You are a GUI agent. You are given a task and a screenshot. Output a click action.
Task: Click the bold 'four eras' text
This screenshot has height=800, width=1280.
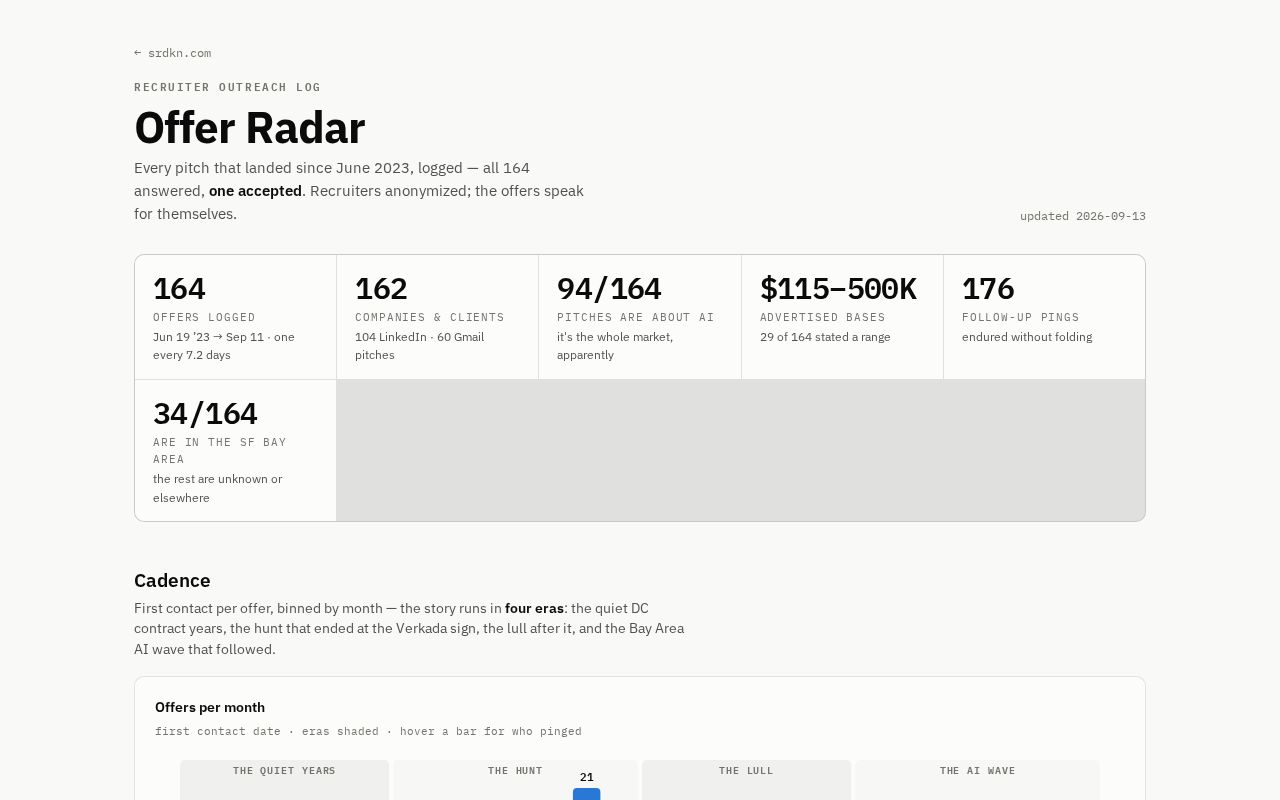click(534, 608)
